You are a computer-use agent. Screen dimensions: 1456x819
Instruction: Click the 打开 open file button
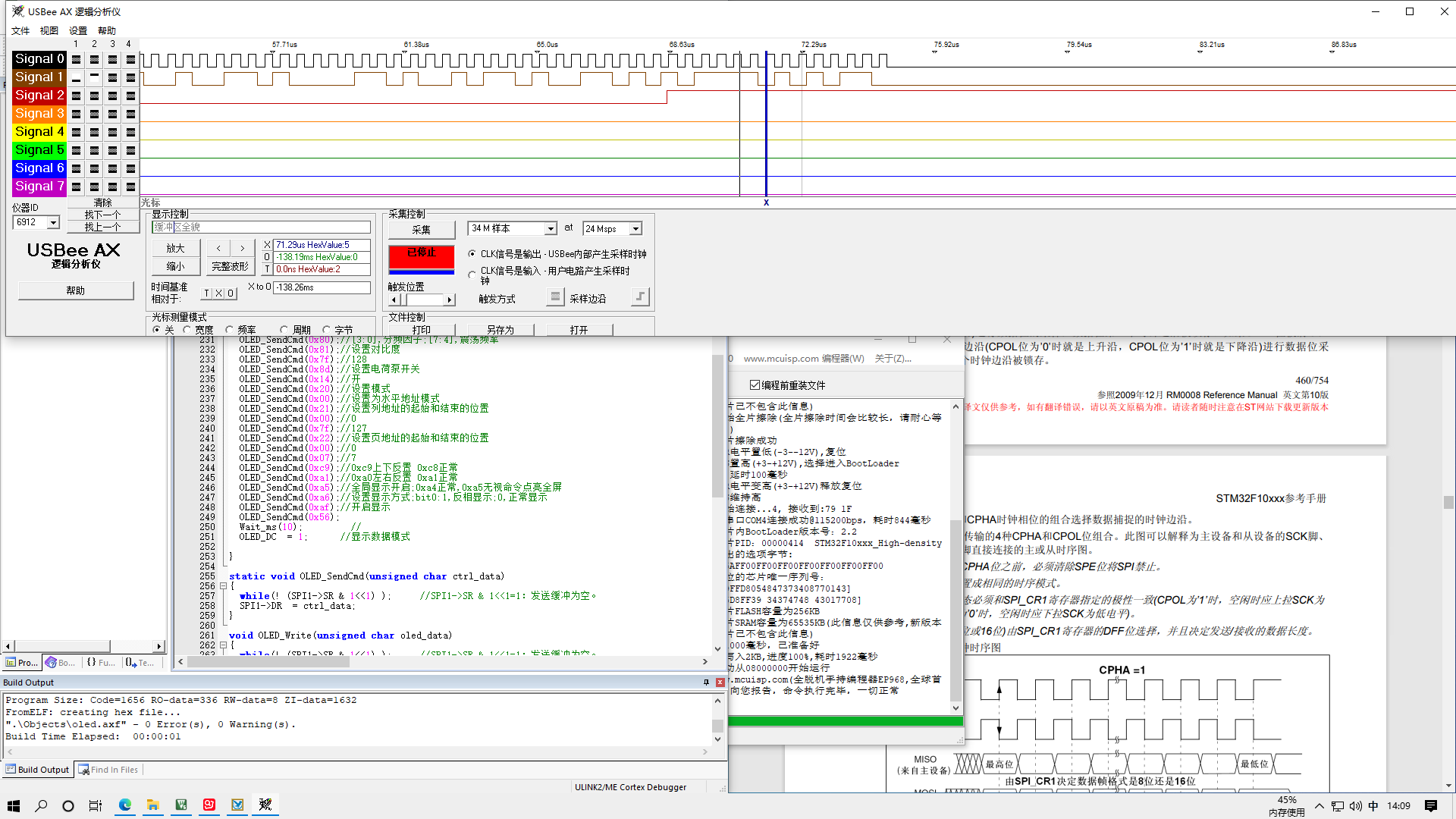(x=579, y=331)
